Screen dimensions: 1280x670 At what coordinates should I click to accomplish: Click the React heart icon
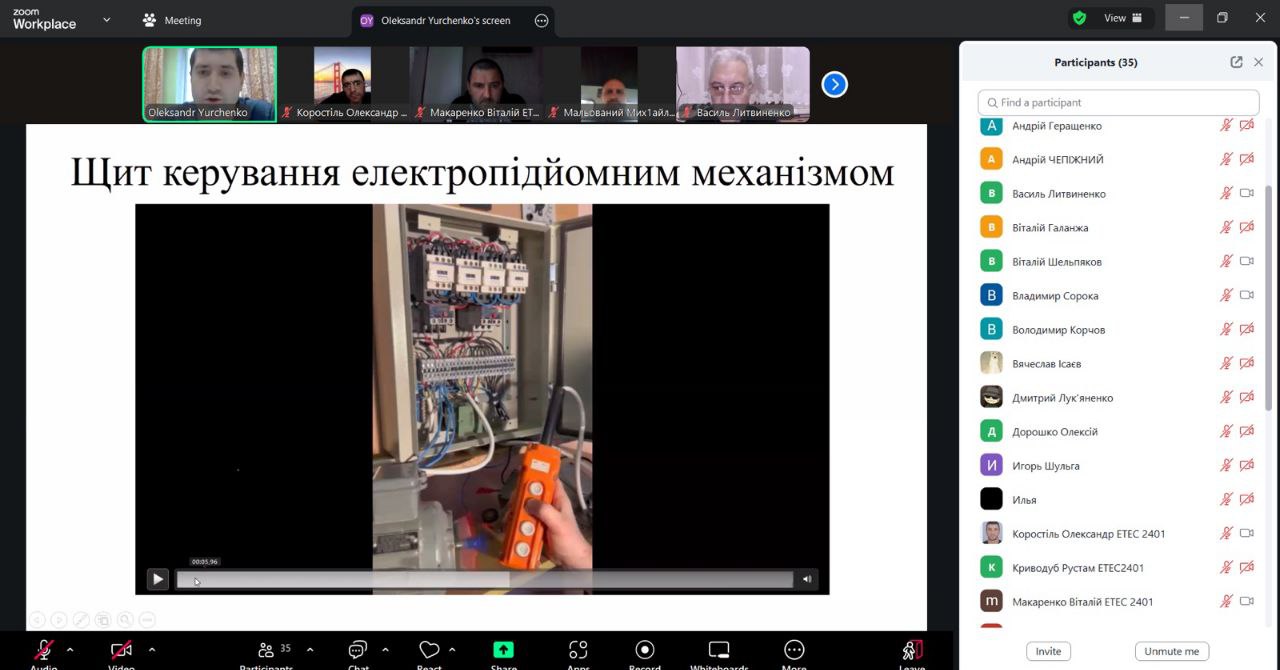[x=429, y=650]
